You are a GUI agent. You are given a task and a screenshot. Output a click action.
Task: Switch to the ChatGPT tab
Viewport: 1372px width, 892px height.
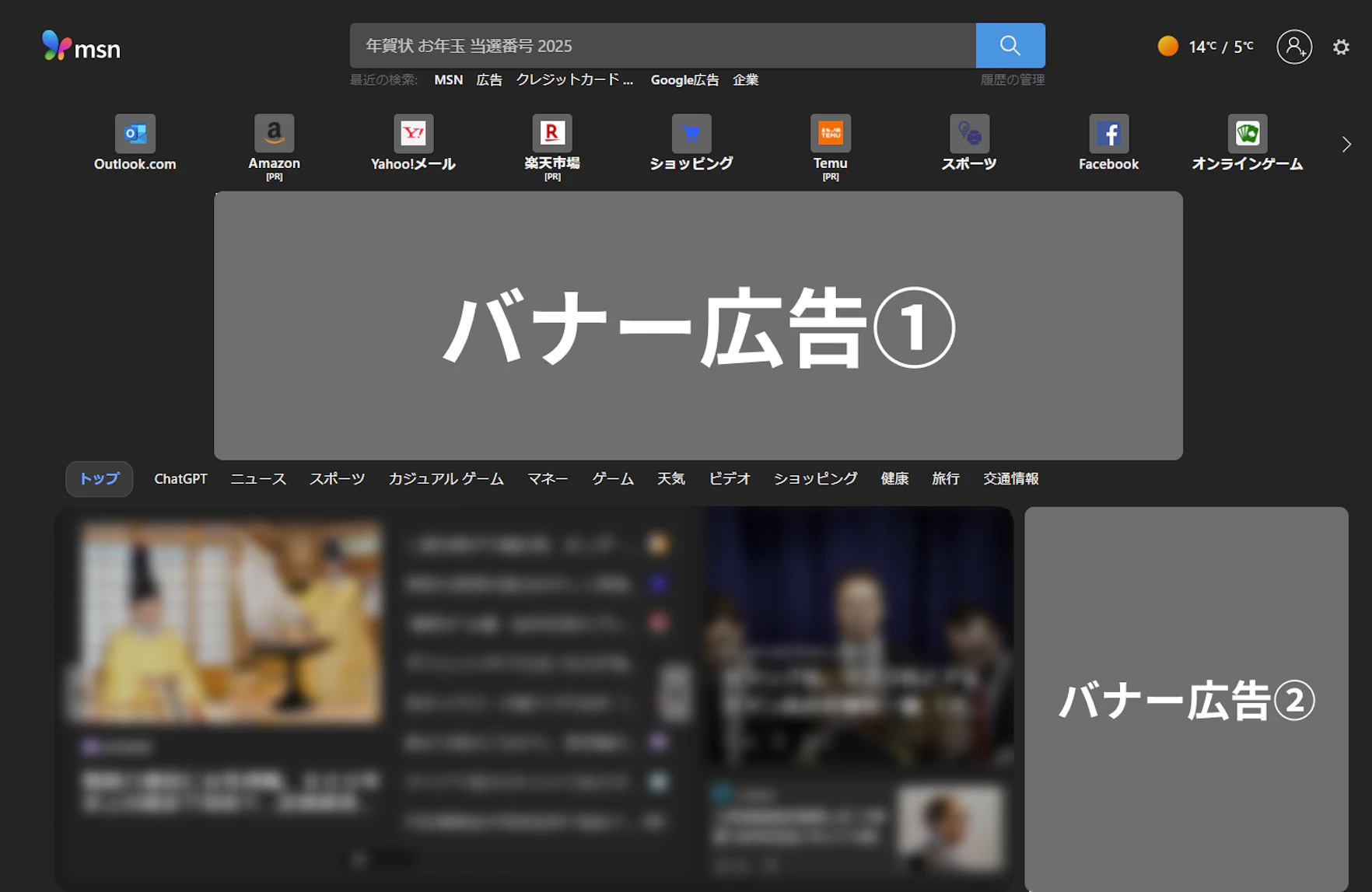pos(180,479)
